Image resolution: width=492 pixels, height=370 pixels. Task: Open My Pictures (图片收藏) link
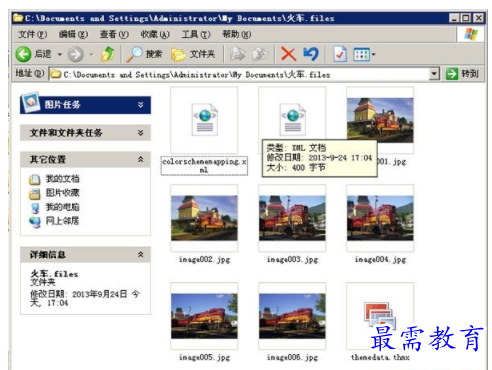pyautogui.click(x=63, y=193)
